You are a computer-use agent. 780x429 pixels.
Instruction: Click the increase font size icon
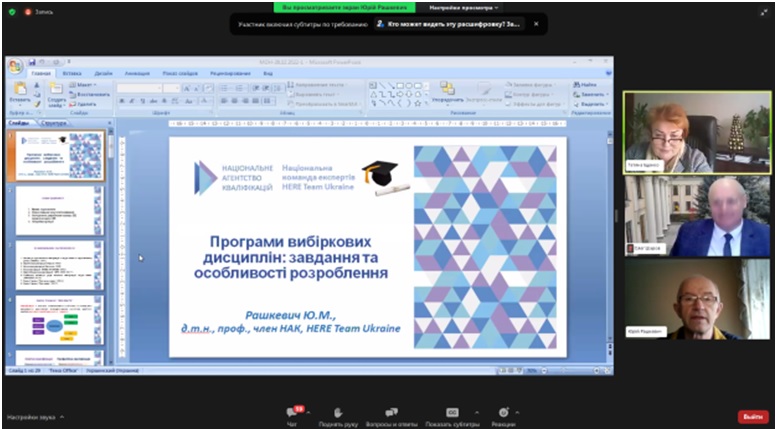click(187, 88)
